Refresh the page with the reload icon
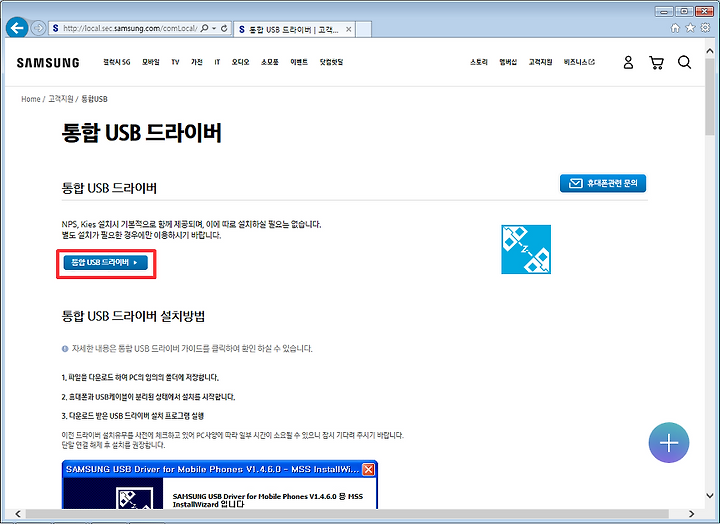Image resolution: width=720 pixels, height=524 pixels. [x=224, y=28]
